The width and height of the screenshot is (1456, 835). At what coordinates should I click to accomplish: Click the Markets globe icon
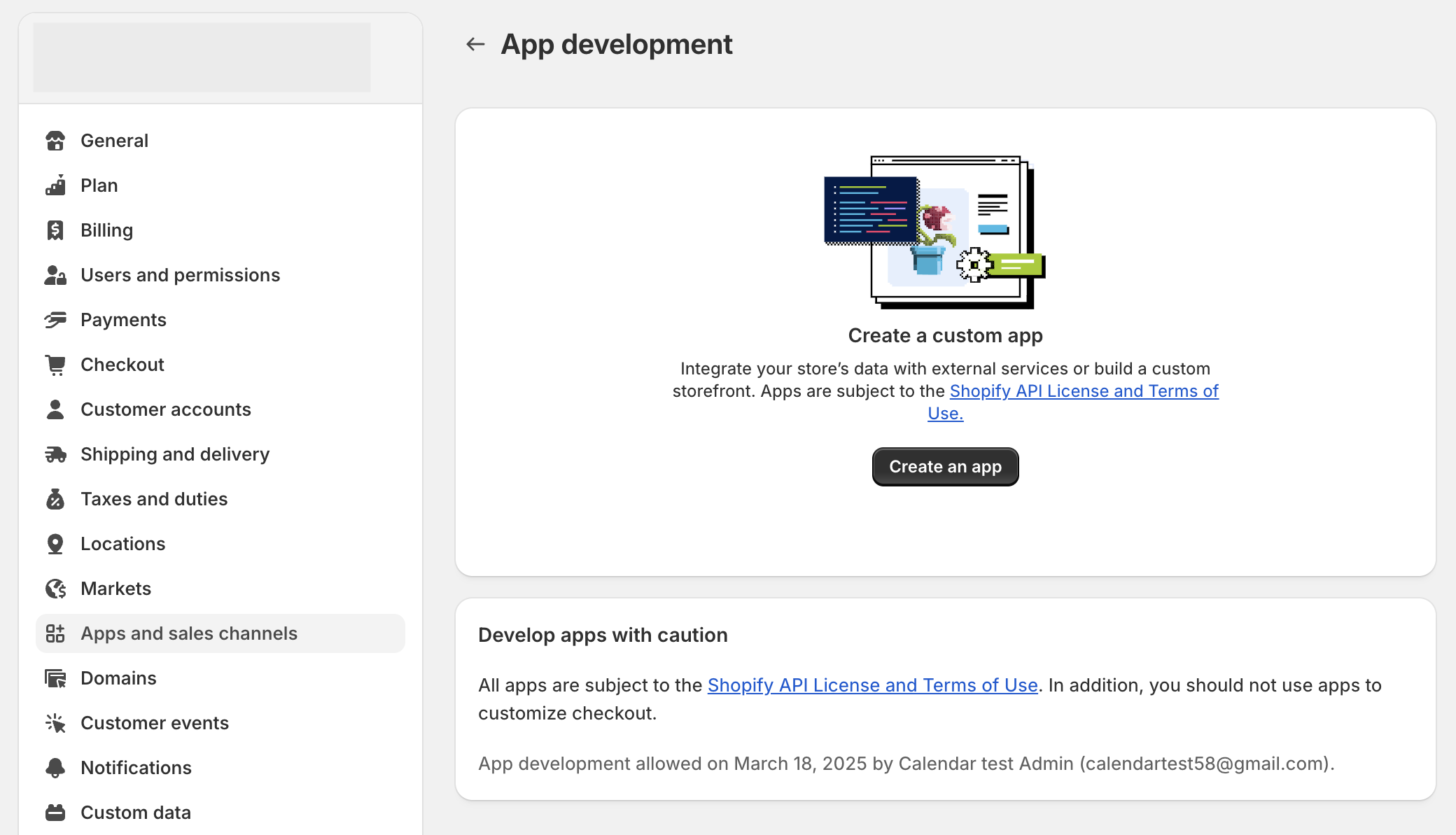coord(55,589)
